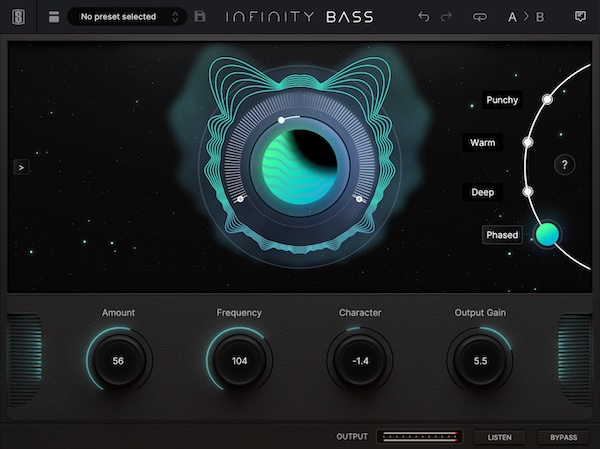Open the feedback message icon
This screenshot has height=449, width=600.
[x=580, y=16]
